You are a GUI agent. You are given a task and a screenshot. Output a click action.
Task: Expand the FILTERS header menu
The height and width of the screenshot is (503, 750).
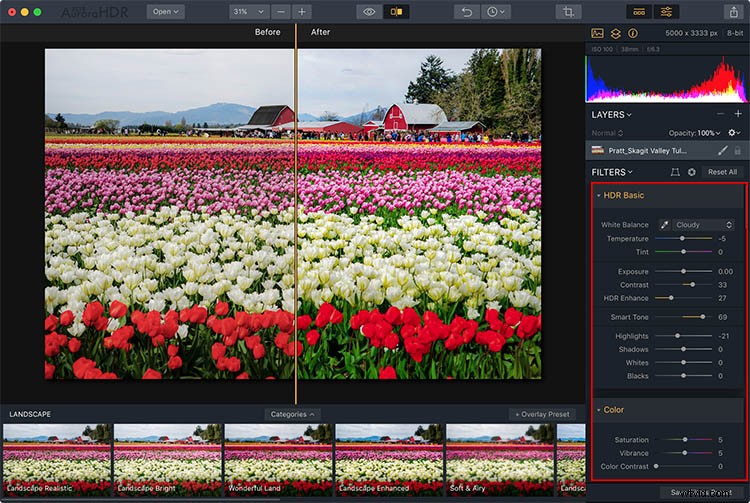click(x=612, y=172)
